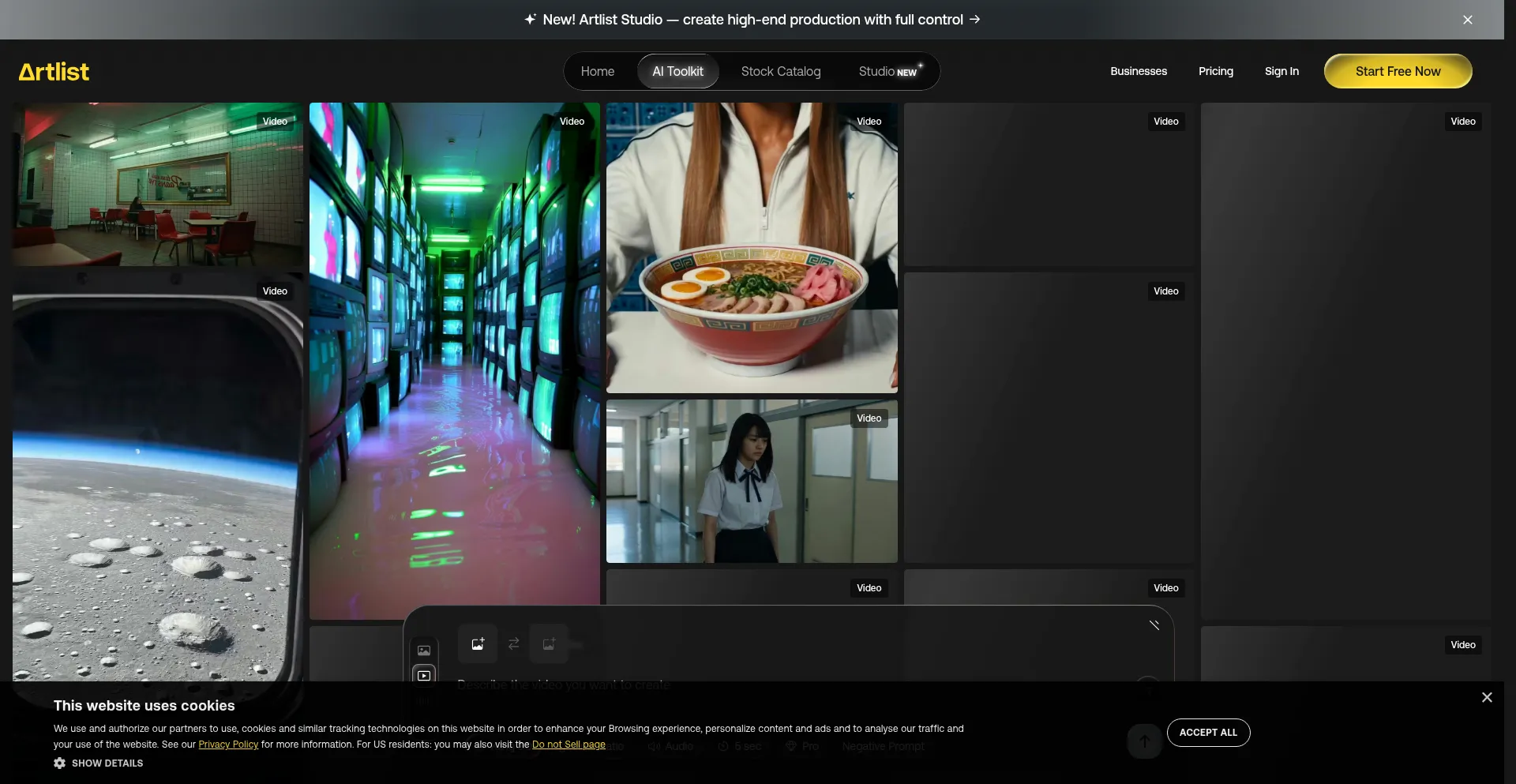Viewport: 1516px width, 784px height.
Task: Open the Artlist logo home link
Action: (54, 72)
